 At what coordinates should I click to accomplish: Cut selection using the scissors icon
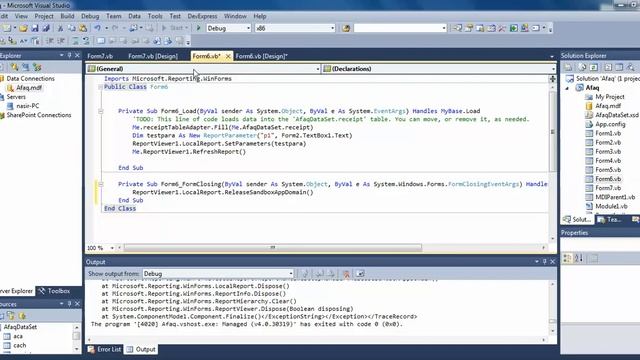(x=60, y=28)
